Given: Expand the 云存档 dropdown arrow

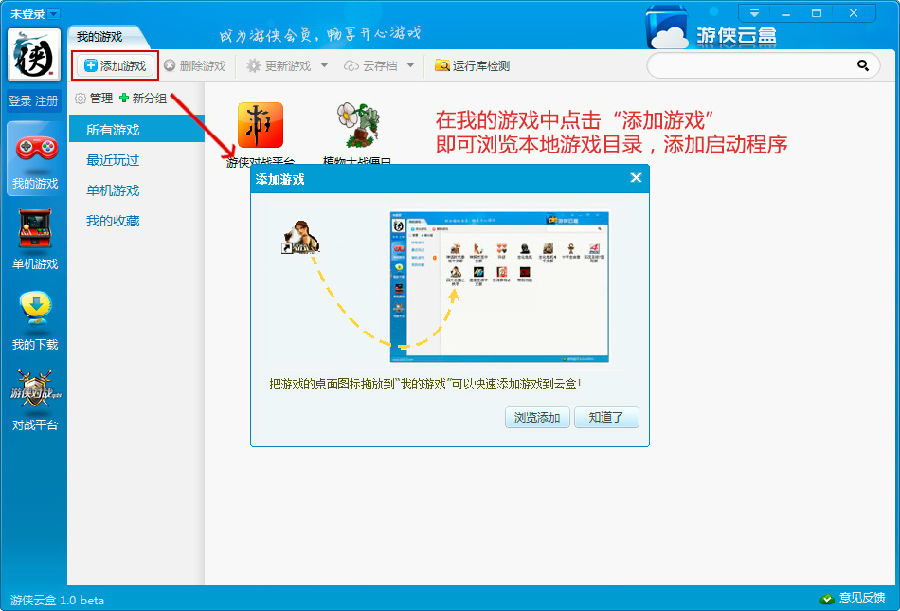Looking at the screenshot, I should (x=410, y=66).
